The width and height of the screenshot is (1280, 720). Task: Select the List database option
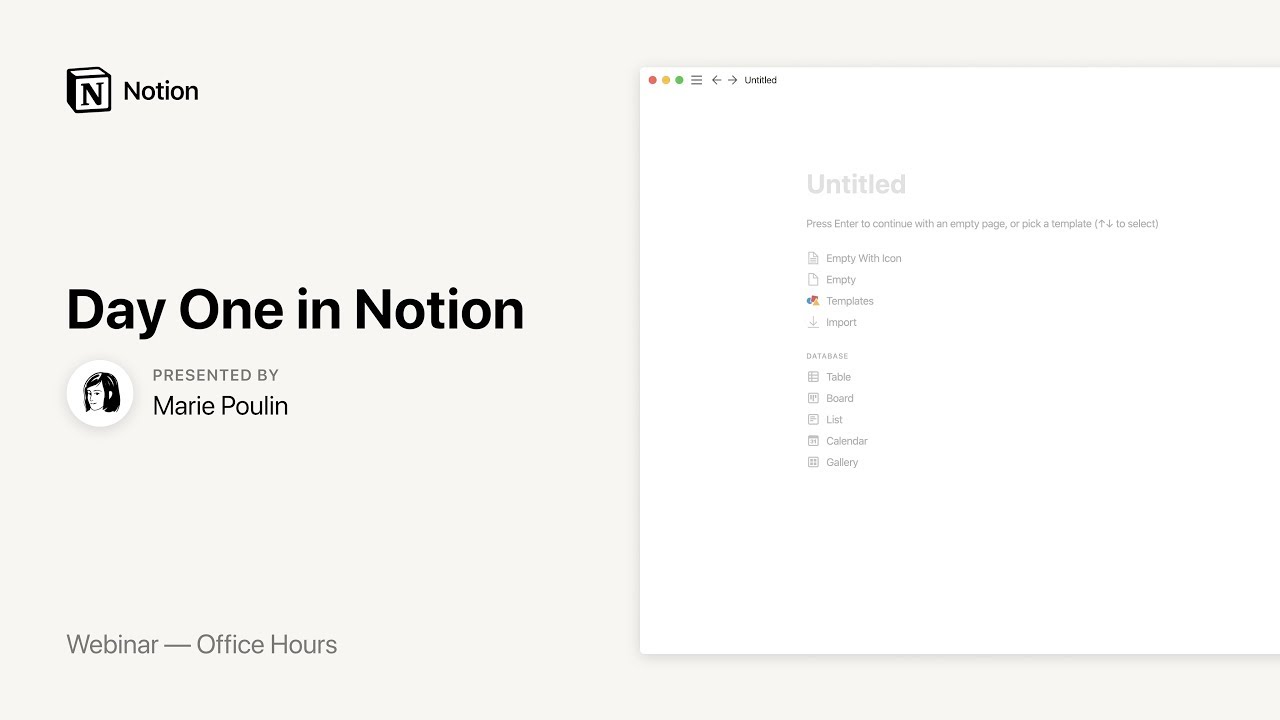834,420
